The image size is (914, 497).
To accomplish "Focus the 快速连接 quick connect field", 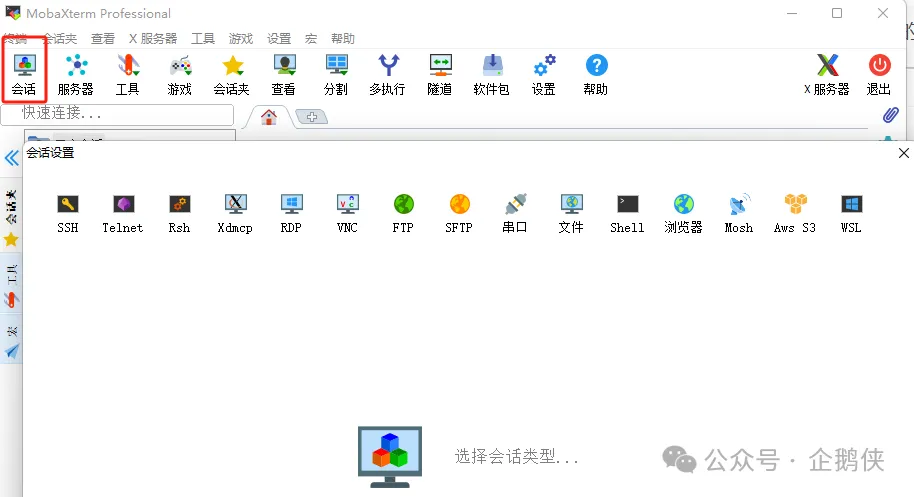I will tap(118, 114).
